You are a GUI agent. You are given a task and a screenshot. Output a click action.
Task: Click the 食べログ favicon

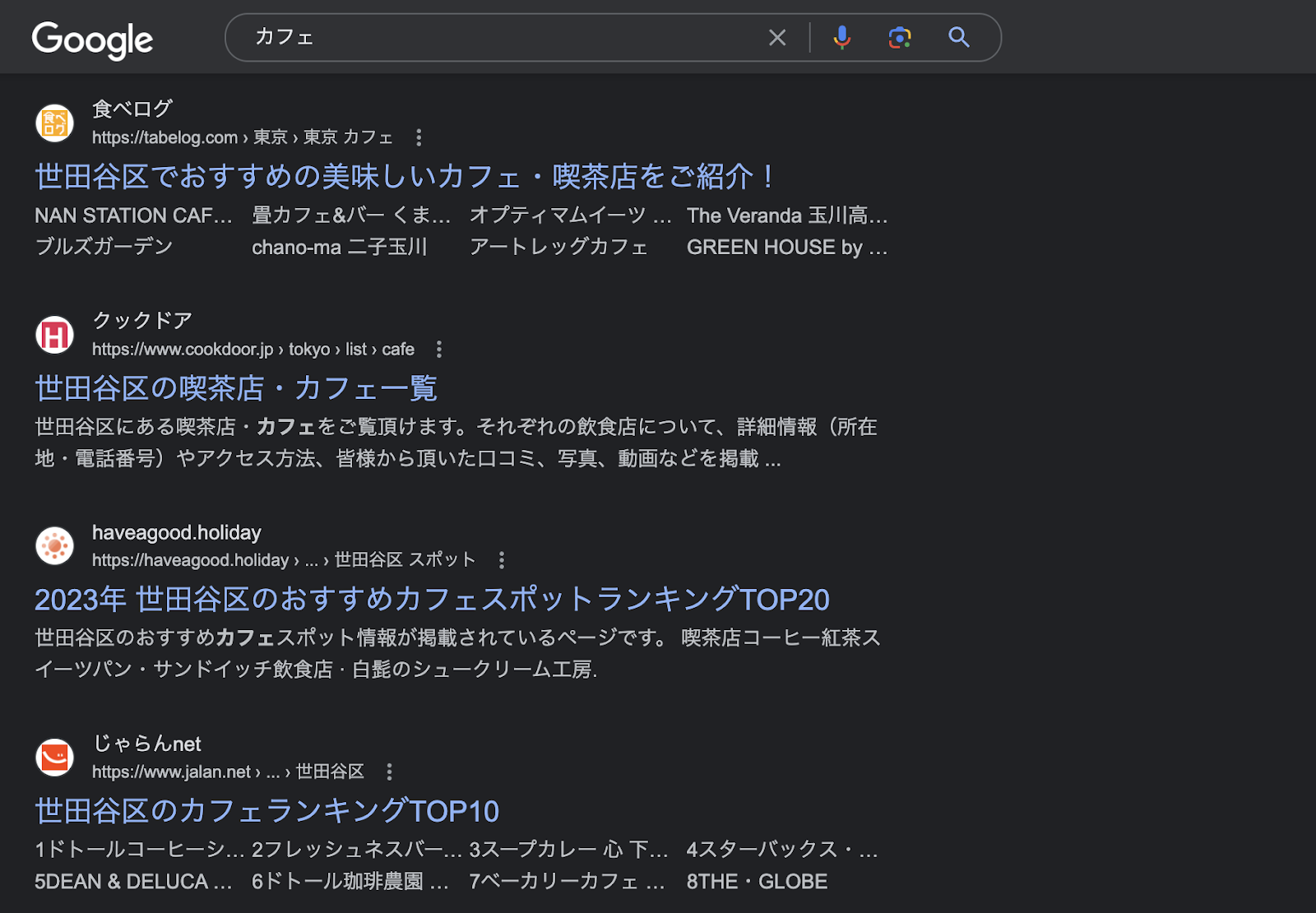[55, 123]
